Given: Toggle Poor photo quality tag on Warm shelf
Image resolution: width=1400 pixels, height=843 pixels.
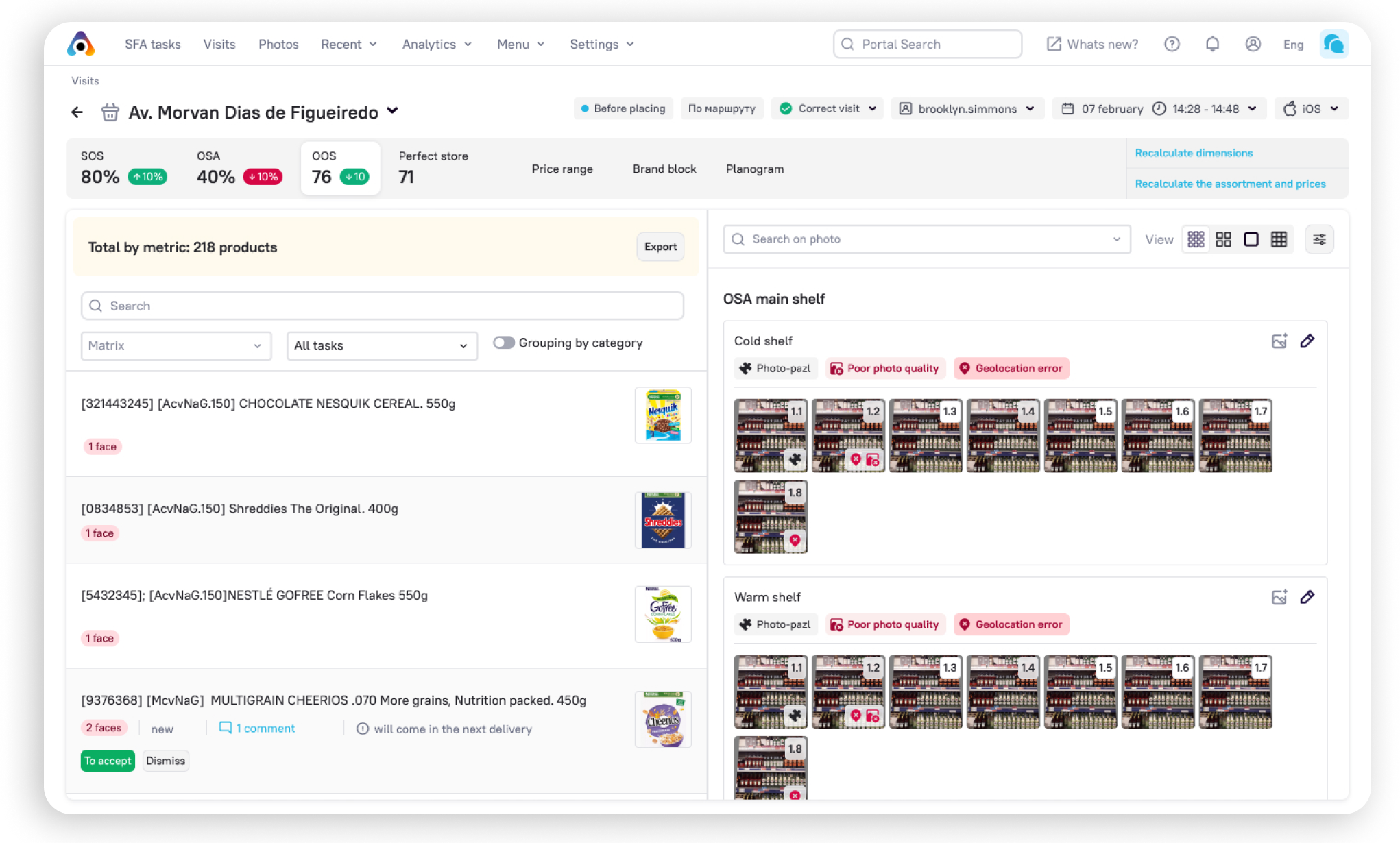Looking at the screenshot, I should [x=885, y=625].
